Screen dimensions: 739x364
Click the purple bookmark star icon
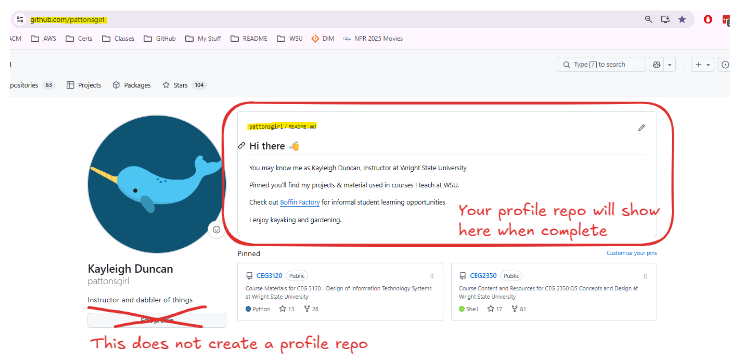682,19
